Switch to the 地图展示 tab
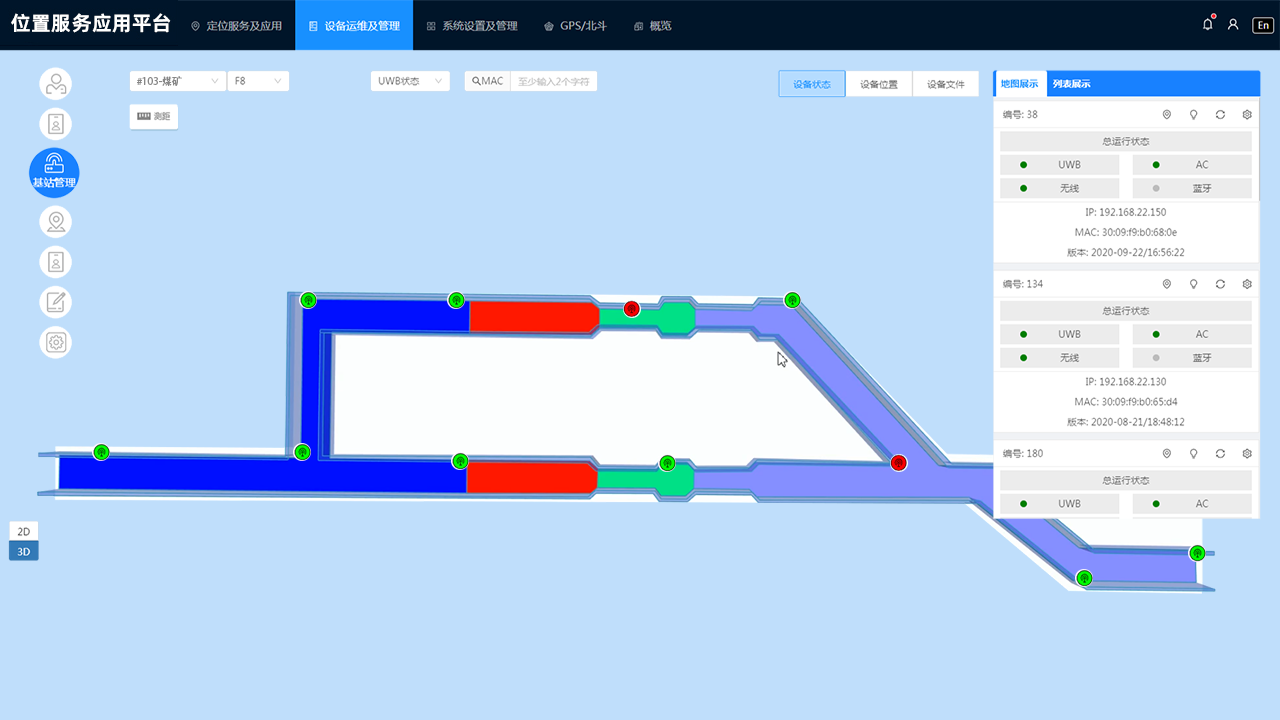 (x=1020, y=84)
